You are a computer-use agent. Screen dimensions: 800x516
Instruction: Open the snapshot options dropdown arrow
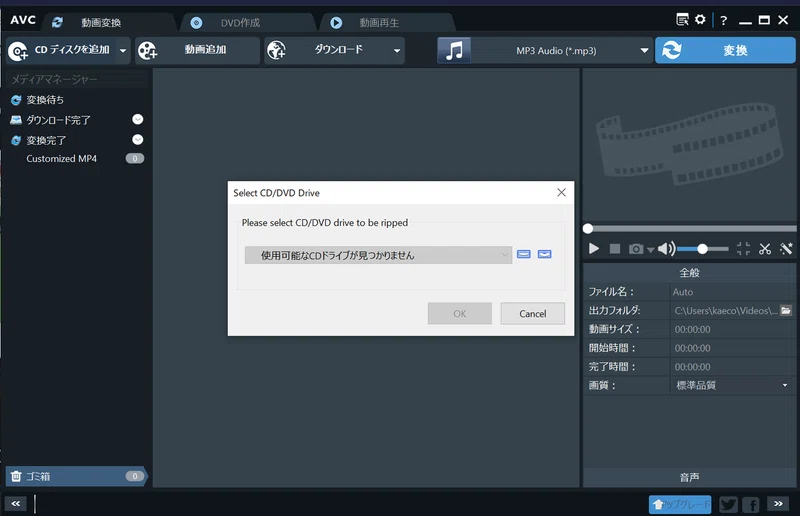click(651, 250)
